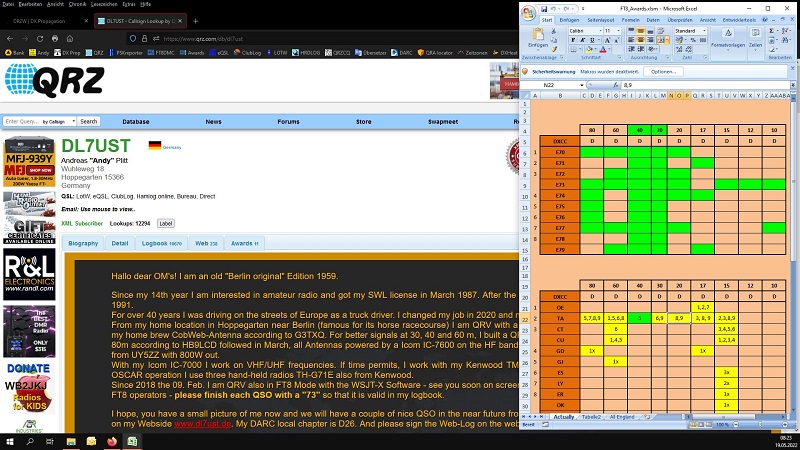Open the Seitenlayout ribbon tab

click(x=601, y=20)
